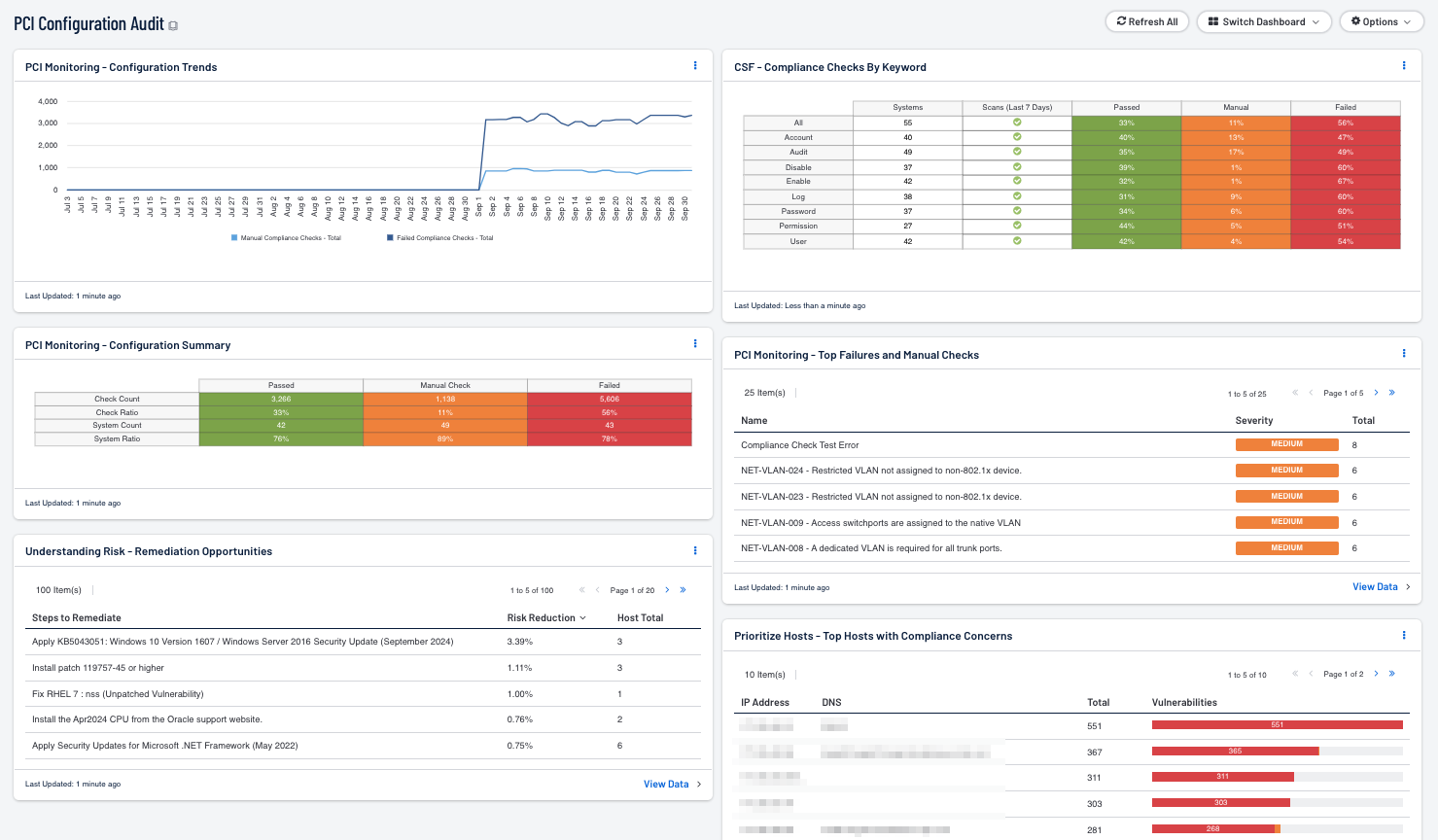Click Vulnerabilities column header

[1184, 702]
